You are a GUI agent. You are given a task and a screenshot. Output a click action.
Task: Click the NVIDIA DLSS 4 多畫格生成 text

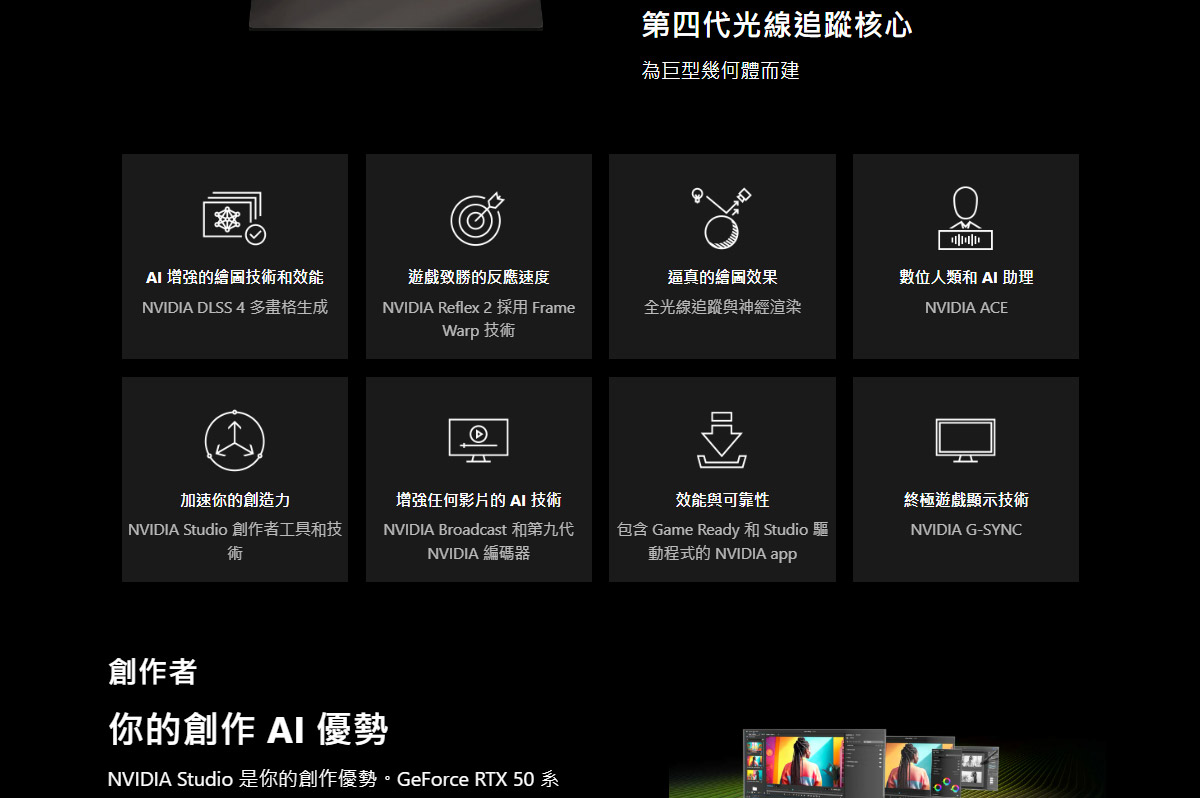click(235, 307)
